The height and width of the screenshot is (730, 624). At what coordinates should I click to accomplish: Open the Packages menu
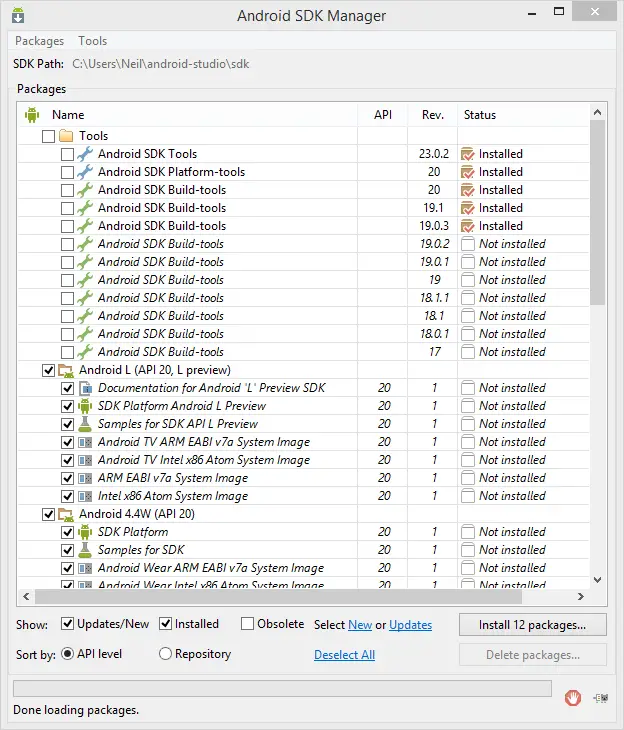pos(39,41)
